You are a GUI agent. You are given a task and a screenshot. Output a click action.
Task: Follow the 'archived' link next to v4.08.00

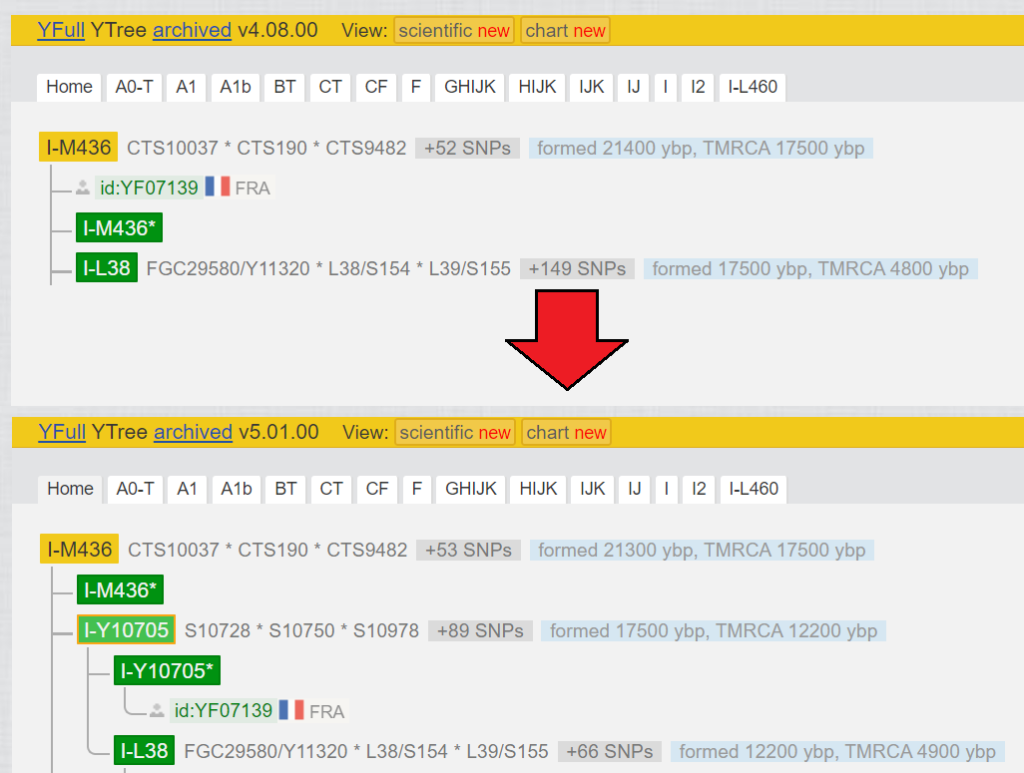[192, 30]
